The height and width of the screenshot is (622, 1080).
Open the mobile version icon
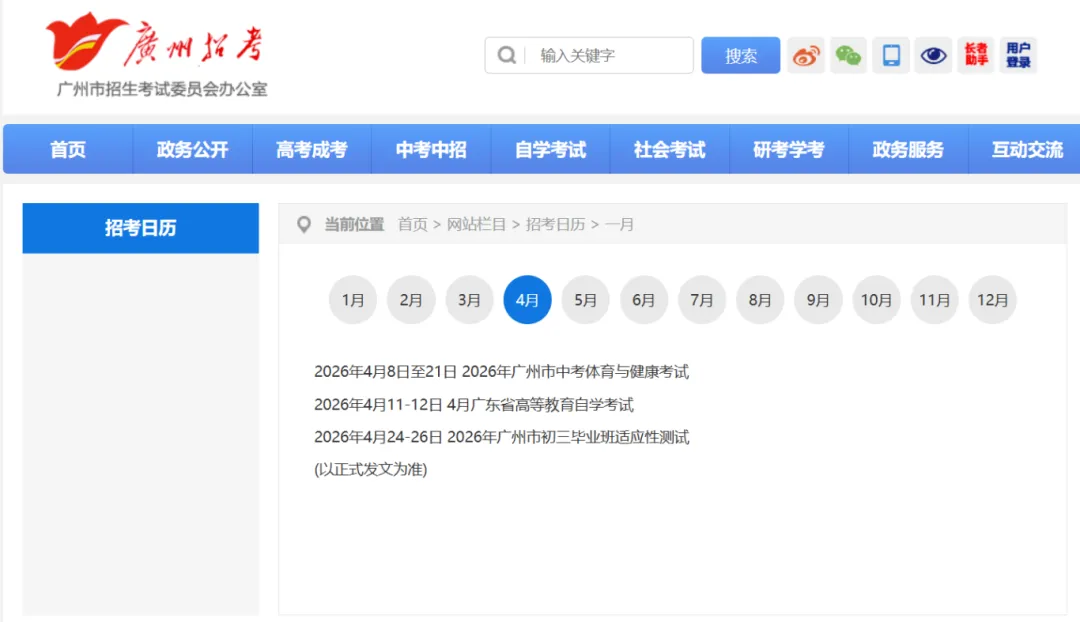click(890, 56)
